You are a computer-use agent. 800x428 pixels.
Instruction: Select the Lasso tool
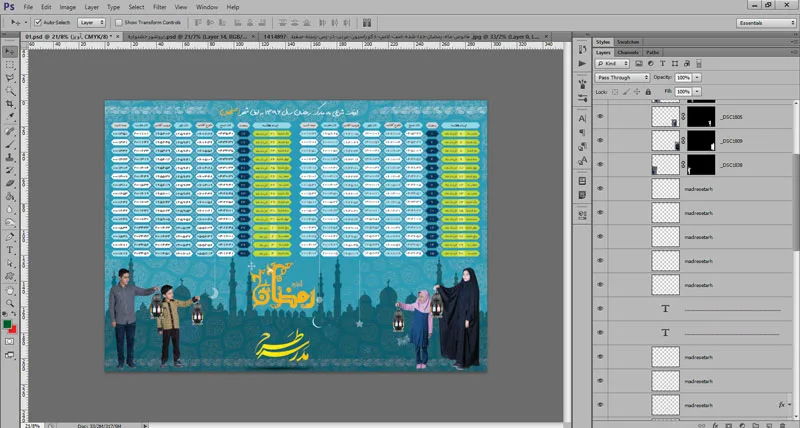(x=10, y=78)
